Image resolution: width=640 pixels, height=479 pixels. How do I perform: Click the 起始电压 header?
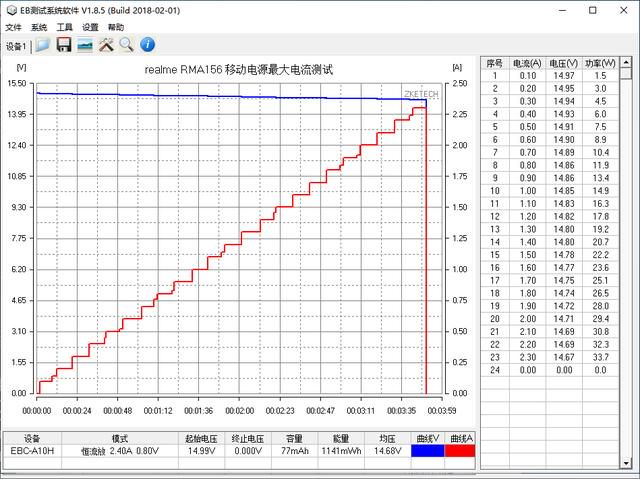[201, 439]
